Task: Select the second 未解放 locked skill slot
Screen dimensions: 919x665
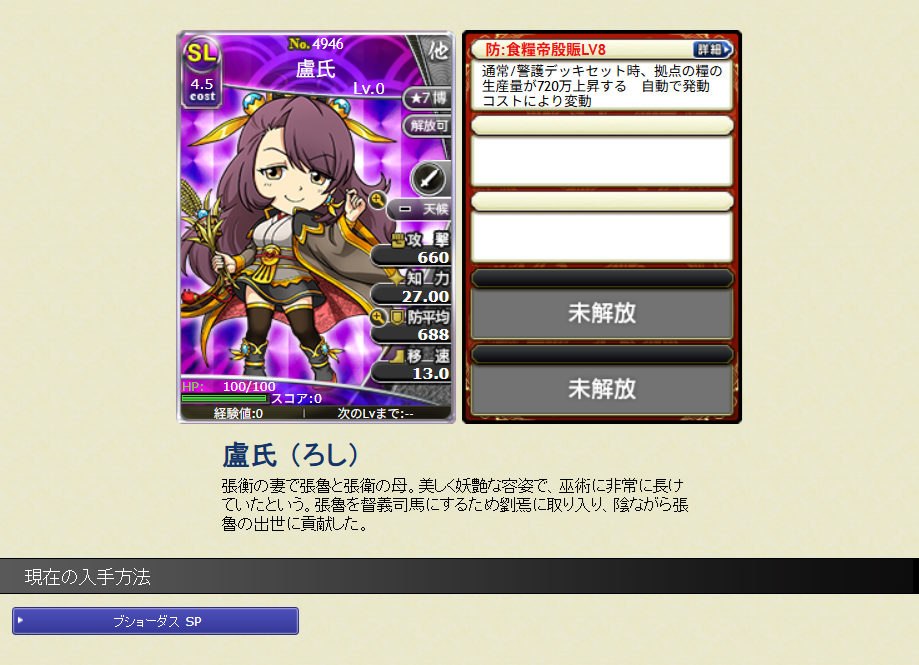Action: pyautogui.click(x=602, y=389)
